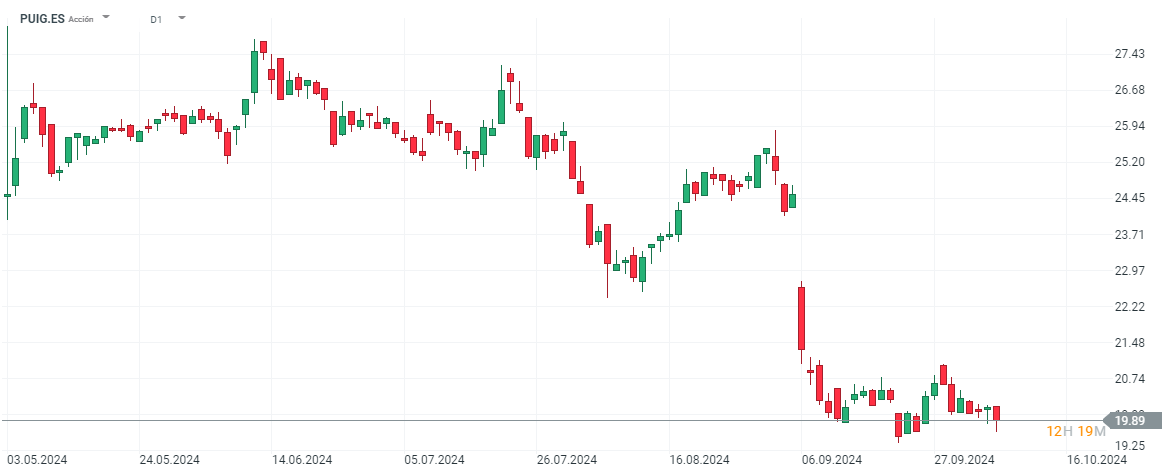
Task: Select the 24.45 price level on axis
Action: (1130, 198)
